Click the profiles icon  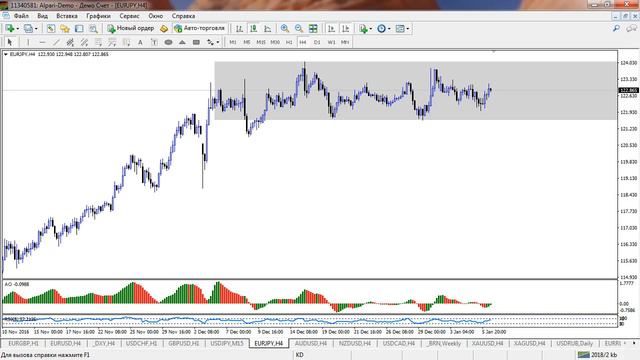[x=28, y=29]
